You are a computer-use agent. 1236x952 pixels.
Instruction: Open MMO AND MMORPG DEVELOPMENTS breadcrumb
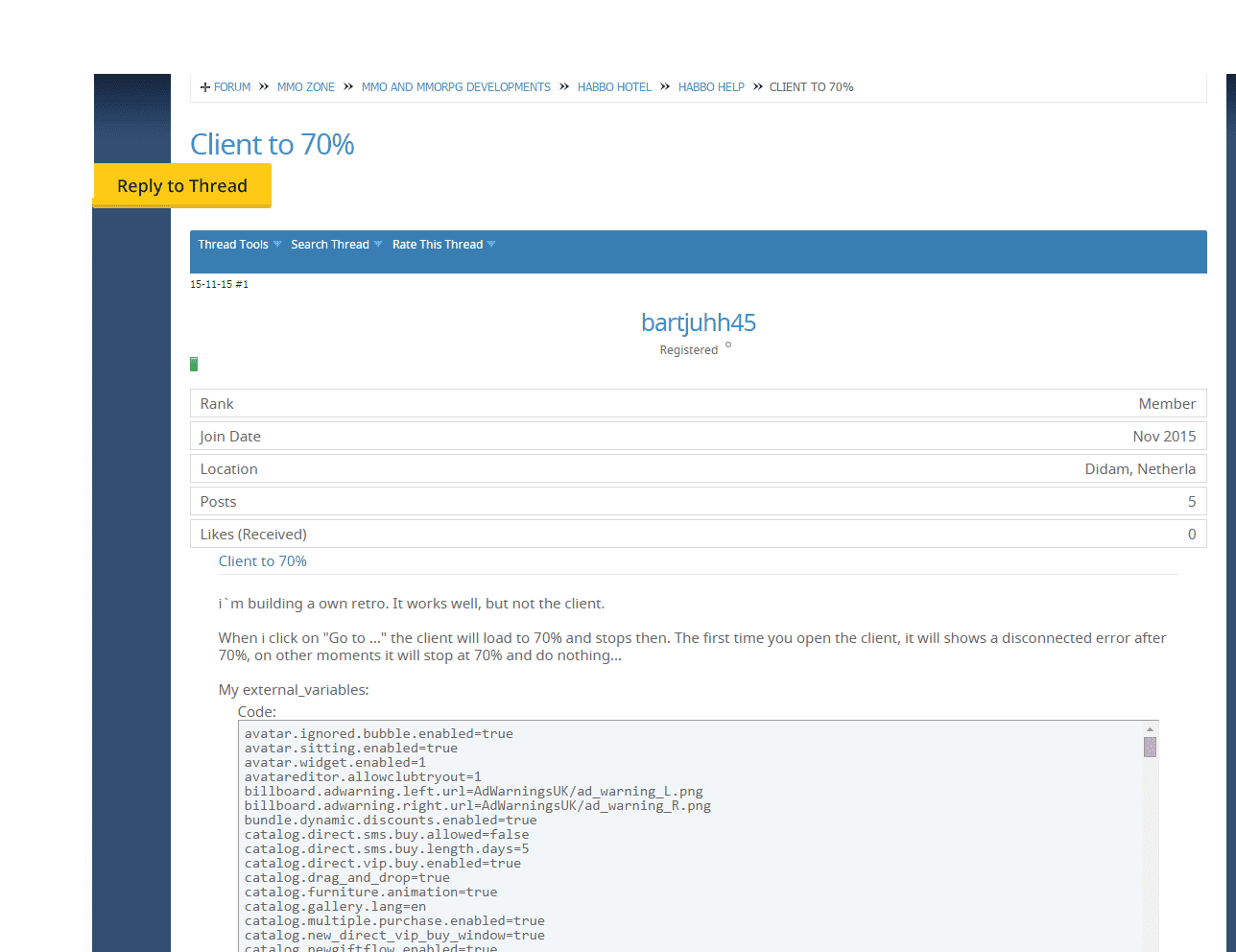pos(456,87)
